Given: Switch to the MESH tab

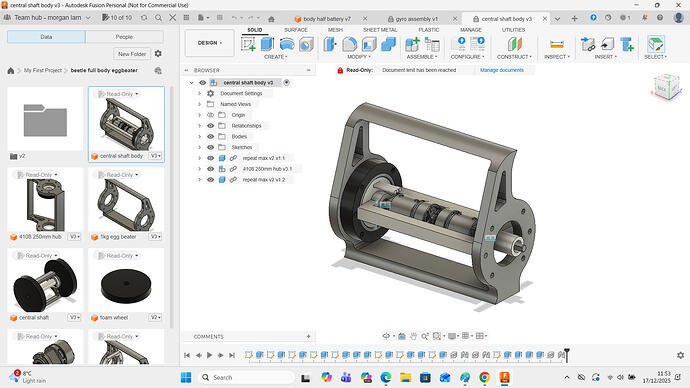Looking at the screenshot, I should tap(335, 30).
